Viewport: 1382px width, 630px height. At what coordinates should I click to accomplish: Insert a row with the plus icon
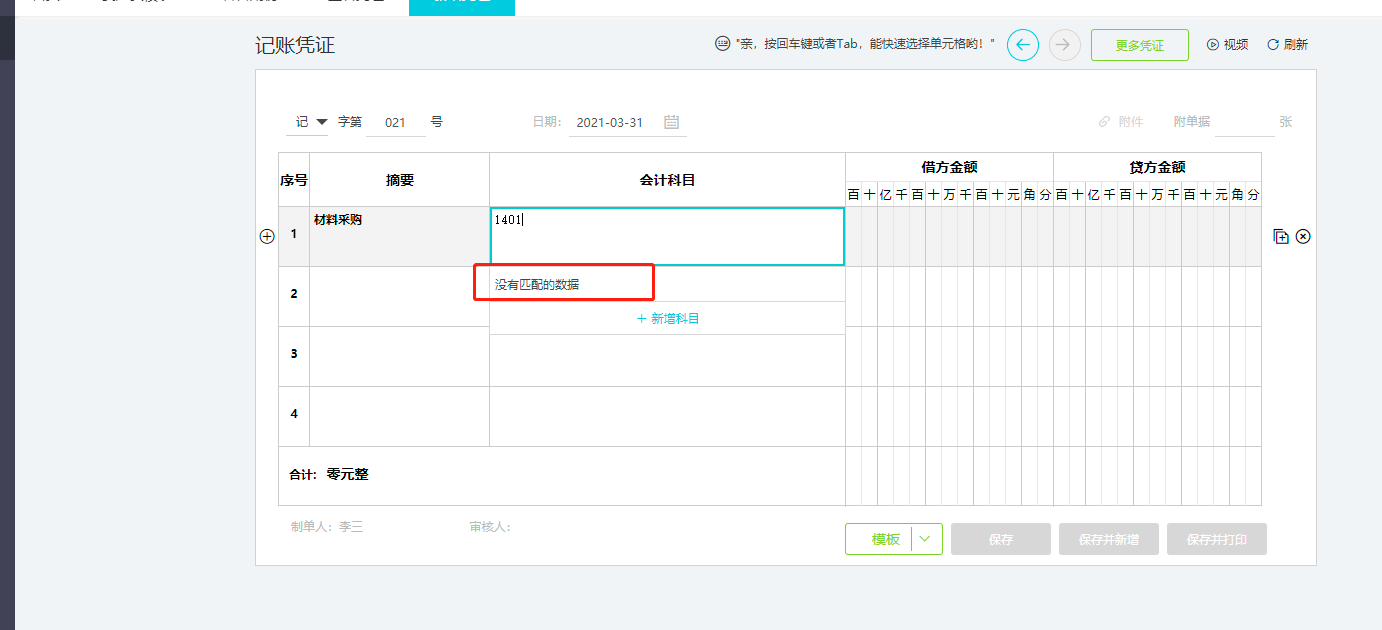point(267,236)
